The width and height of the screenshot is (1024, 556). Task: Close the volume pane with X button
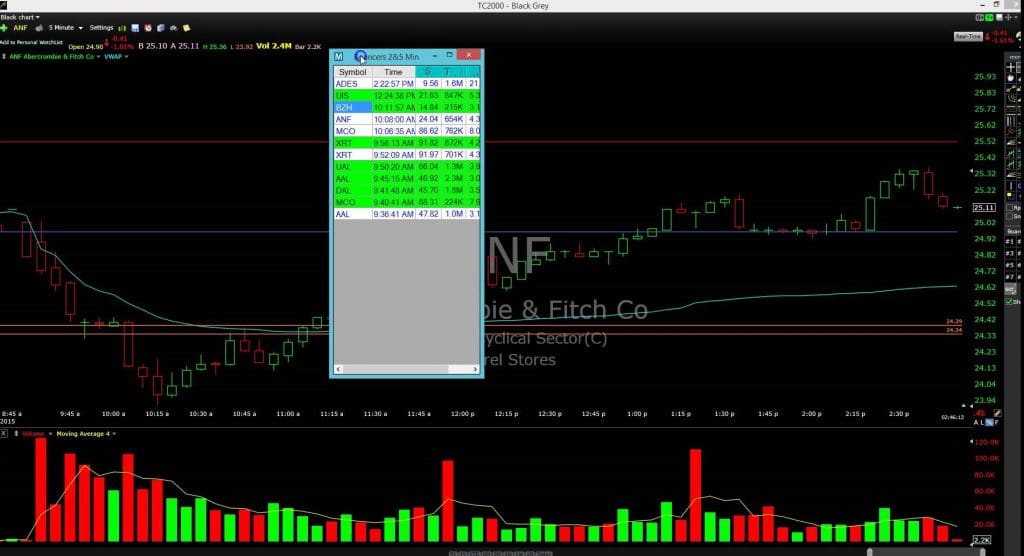4,434
